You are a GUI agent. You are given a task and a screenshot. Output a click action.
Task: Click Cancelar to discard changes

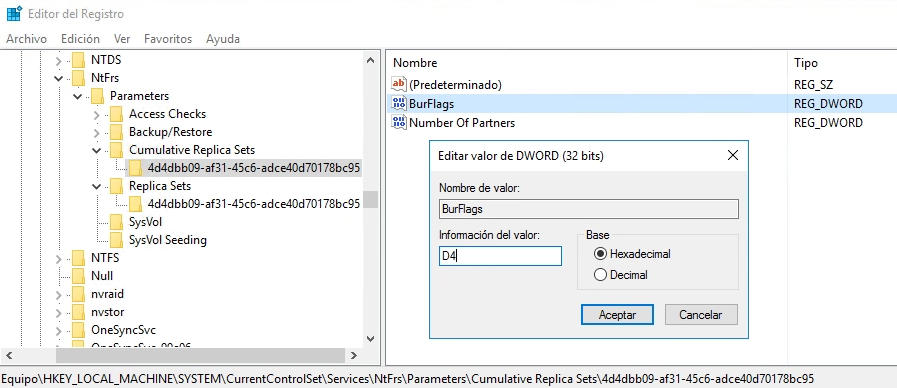701,315
